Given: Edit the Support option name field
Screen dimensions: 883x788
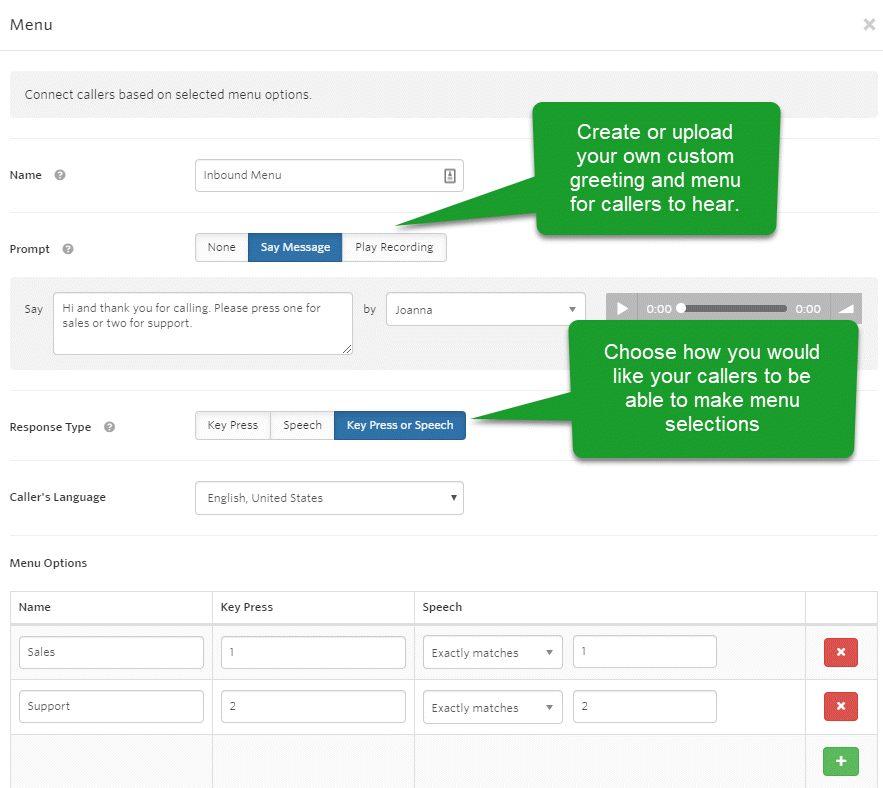Looking at the screenshot, I should tap(112, 706).
